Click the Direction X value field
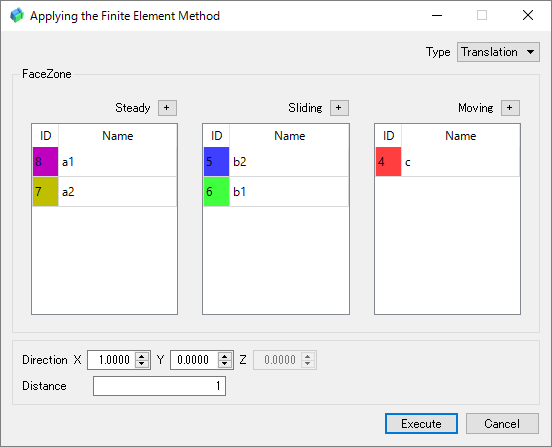Screen dimensions: 552x447 tap(112, 360)
